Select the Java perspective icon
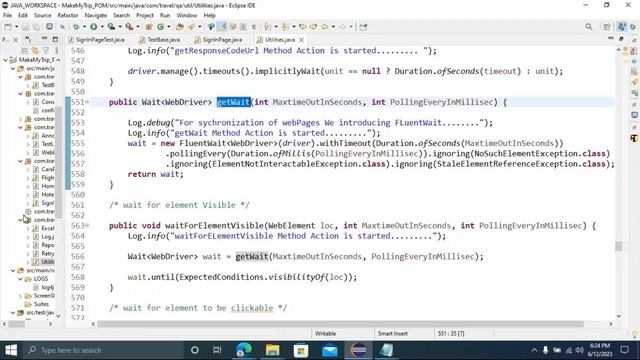This screenshot has width=640, height=360. (x=622, y=27)
